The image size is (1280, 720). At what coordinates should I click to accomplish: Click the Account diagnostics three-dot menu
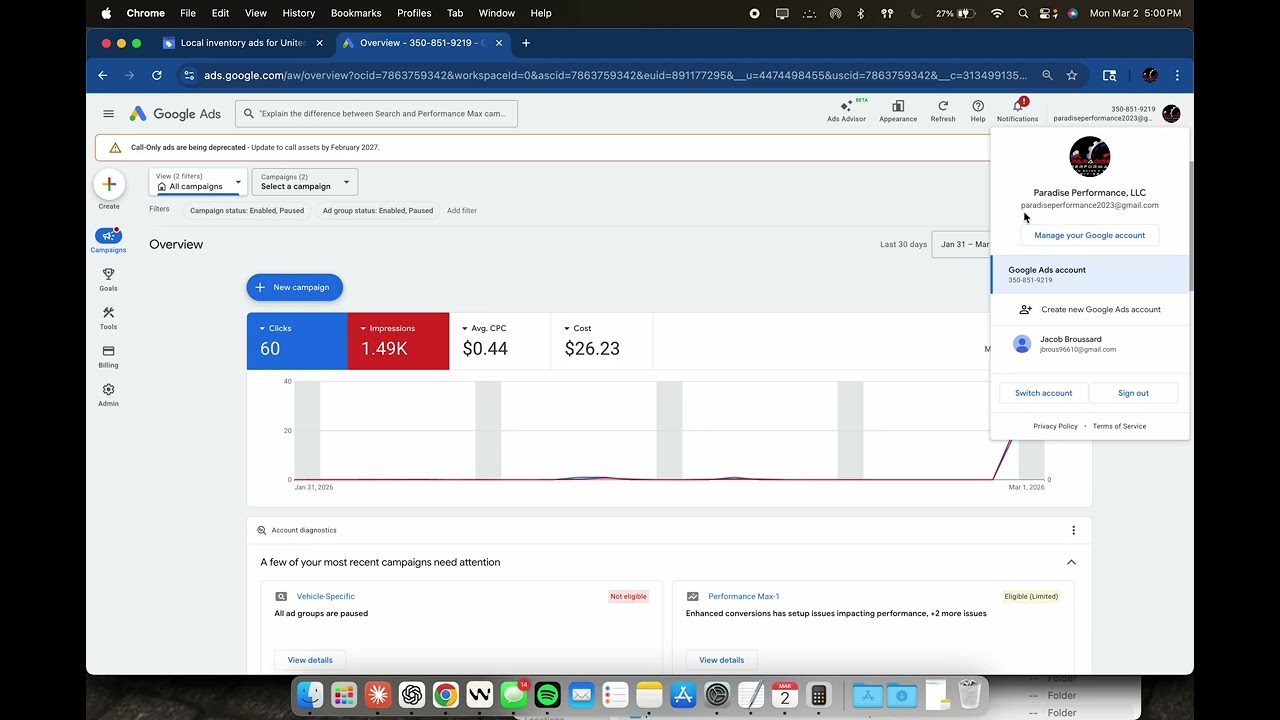point(1073,530)
